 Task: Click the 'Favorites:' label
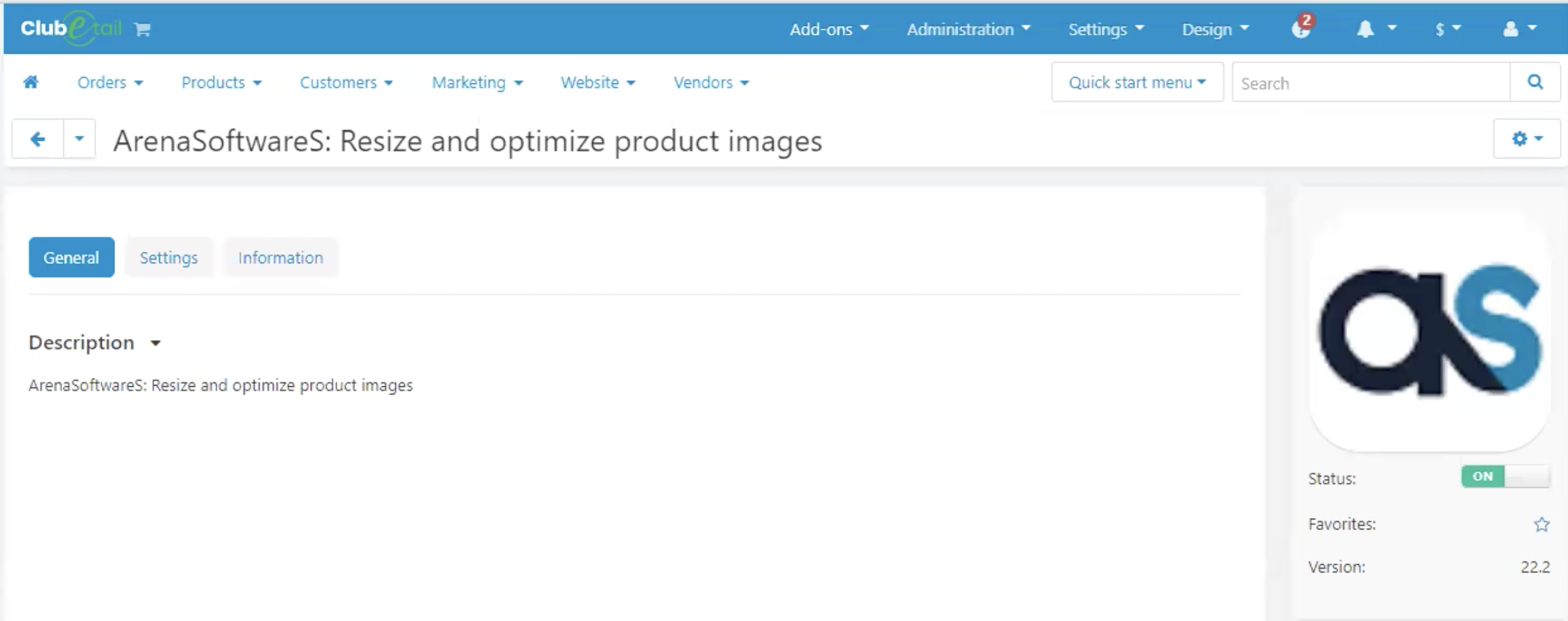click(x=1342, y=524)
